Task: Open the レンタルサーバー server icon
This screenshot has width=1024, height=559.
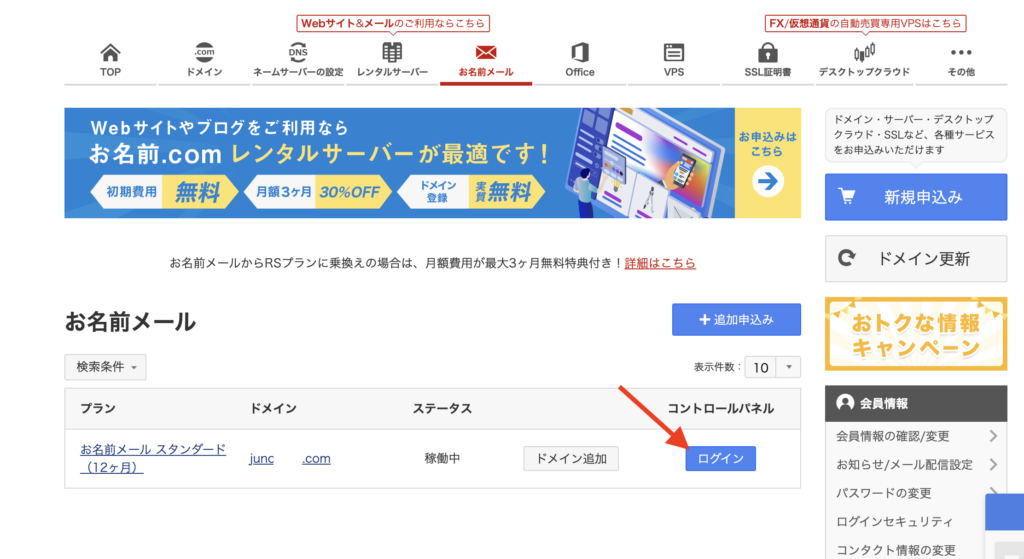Action: click(392, 52)
